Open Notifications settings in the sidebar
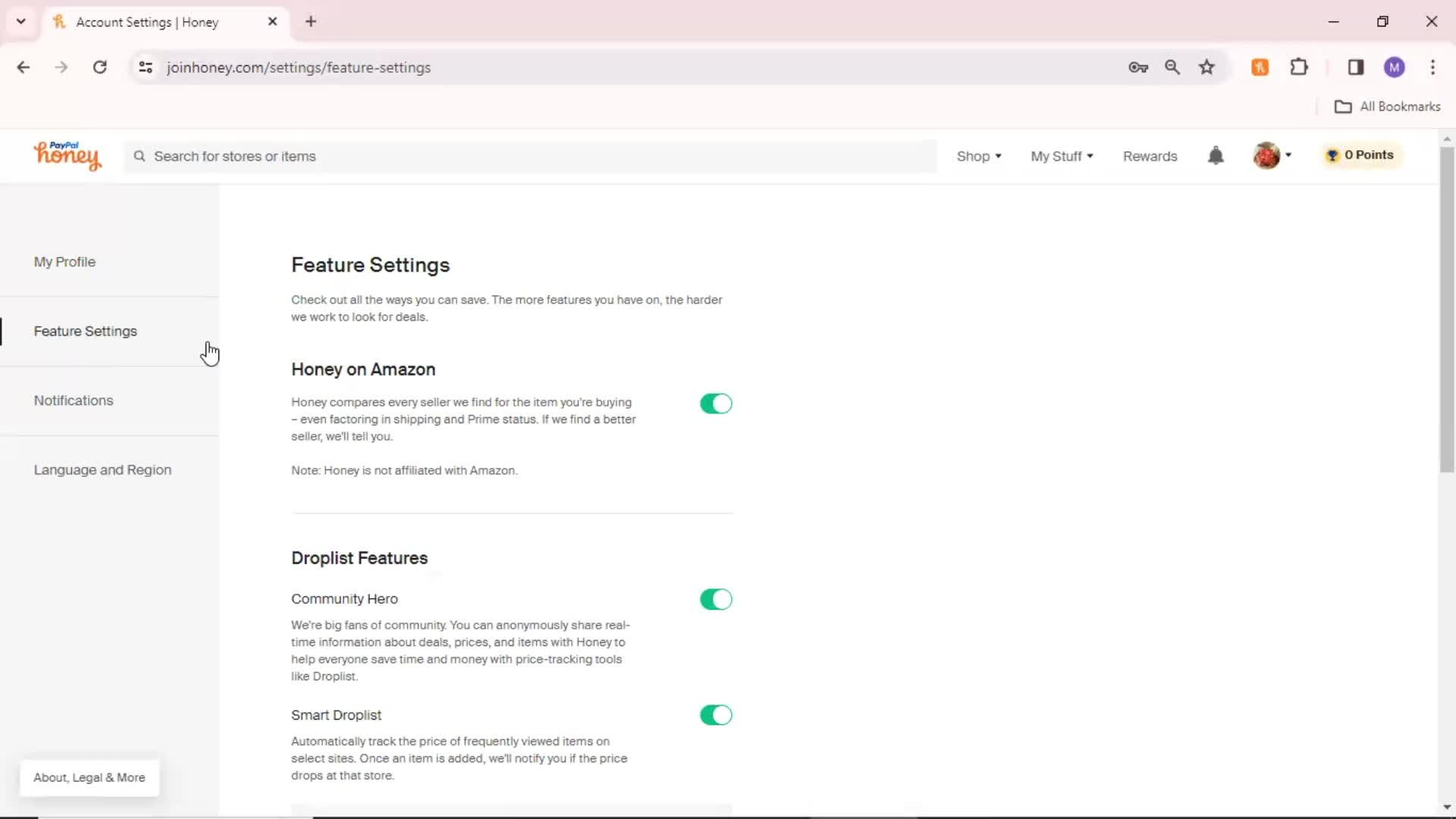1456x819 pixels. [x=74, y=400]
